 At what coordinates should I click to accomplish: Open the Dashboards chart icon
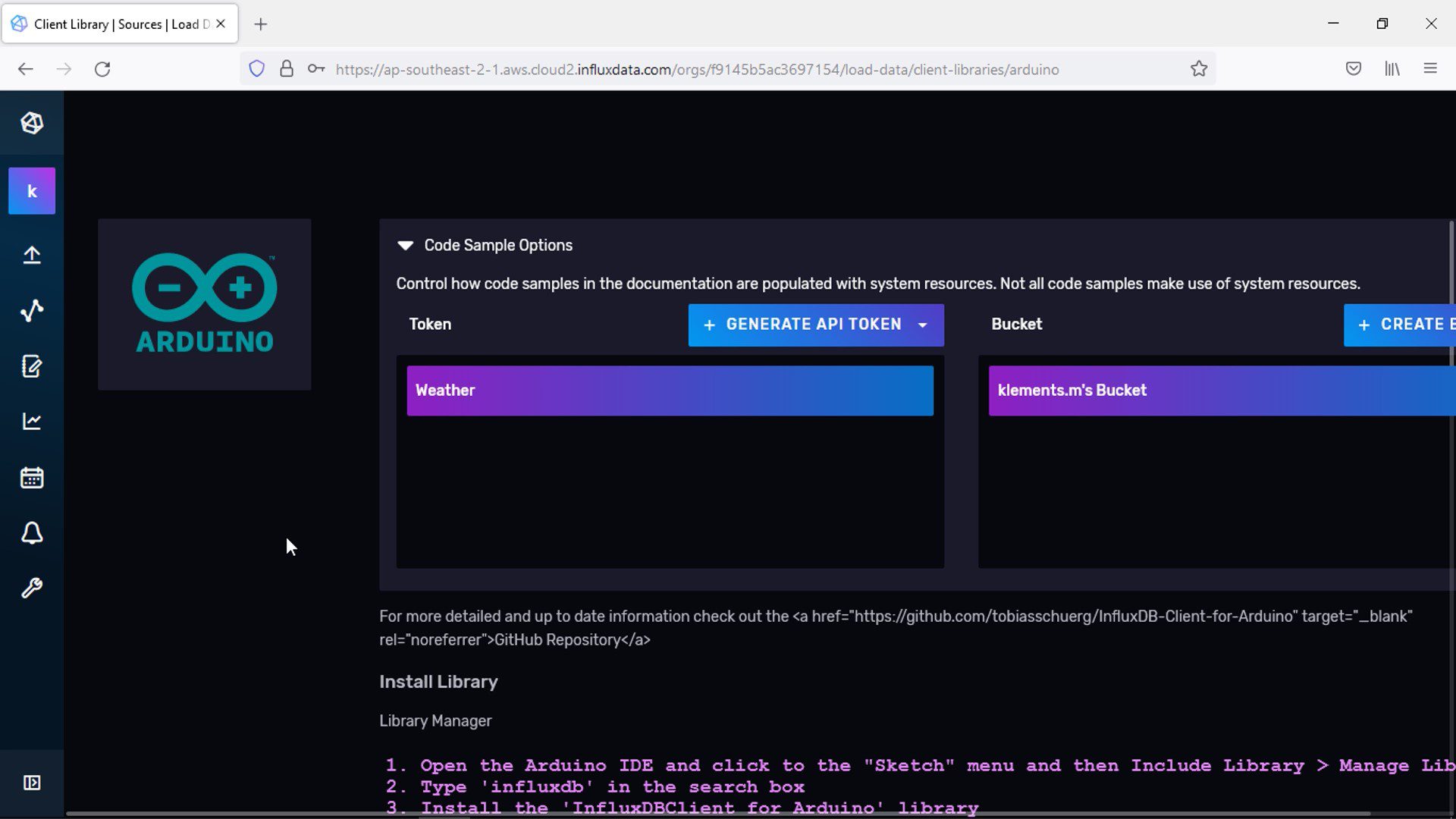click(32, 422)
